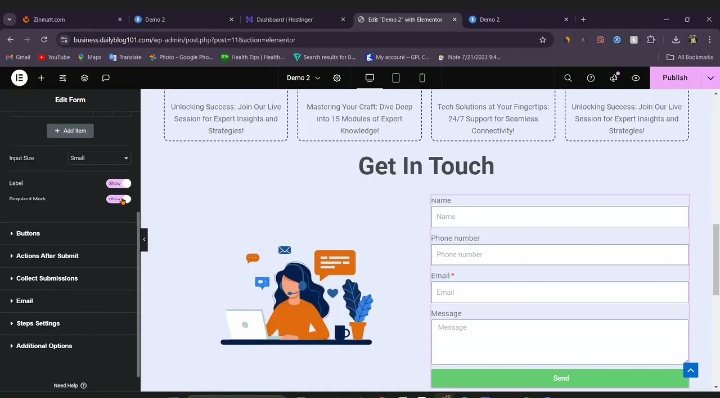Open the Input Size dropdown
Viewport: 720px width, 398px height.
99,158
